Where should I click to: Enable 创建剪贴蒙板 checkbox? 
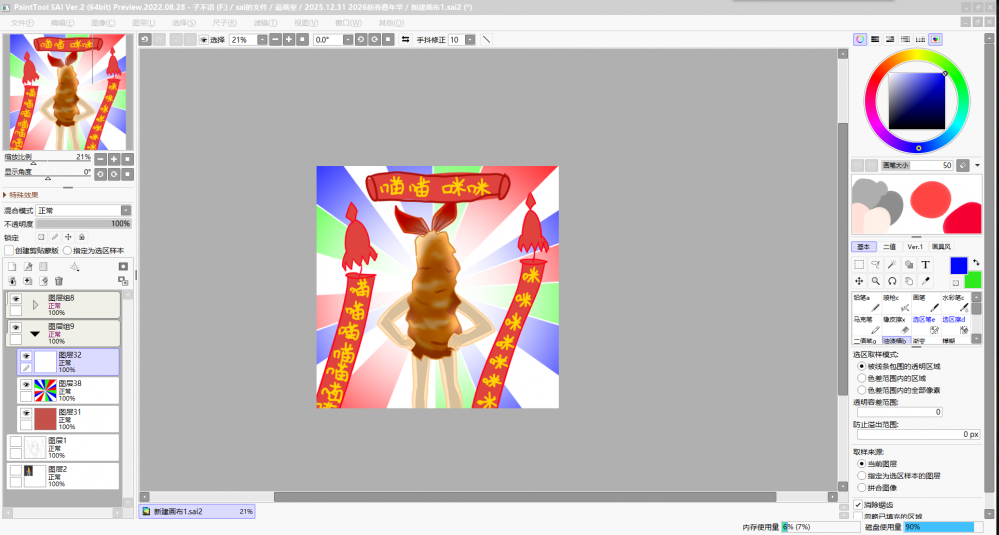(x=8, y=251)
